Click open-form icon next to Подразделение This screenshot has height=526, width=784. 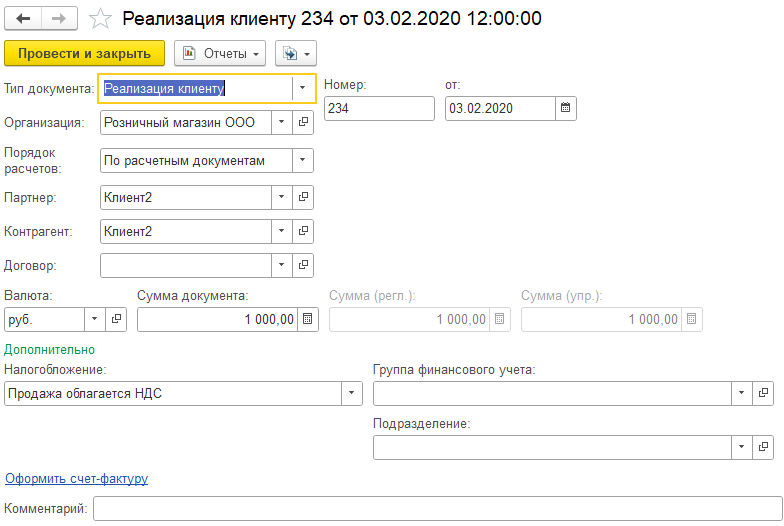[x=764, y=446]
